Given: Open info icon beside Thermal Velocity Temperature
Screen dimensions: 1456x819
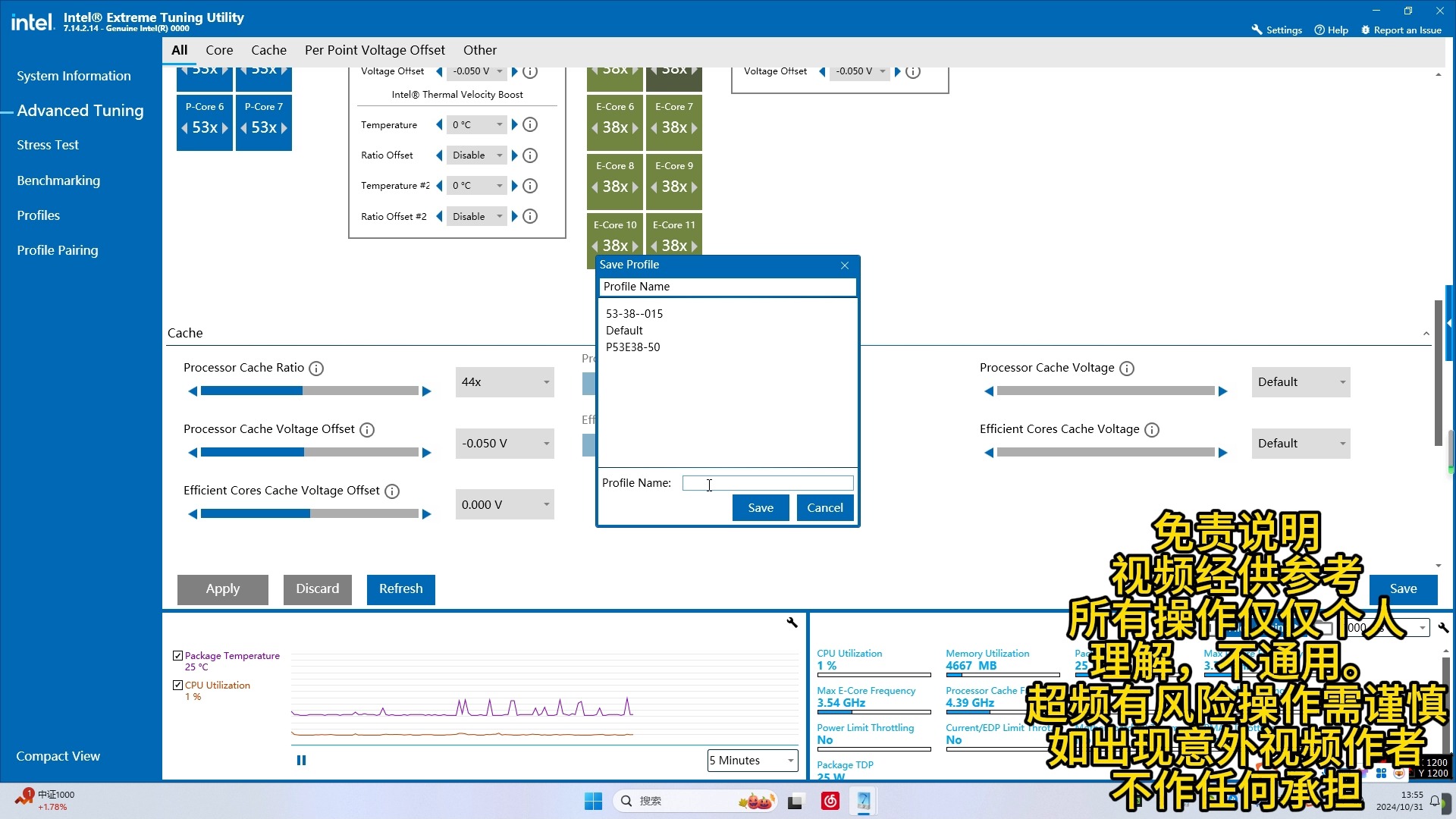Looking at the screenshot, I should [531, 124].
